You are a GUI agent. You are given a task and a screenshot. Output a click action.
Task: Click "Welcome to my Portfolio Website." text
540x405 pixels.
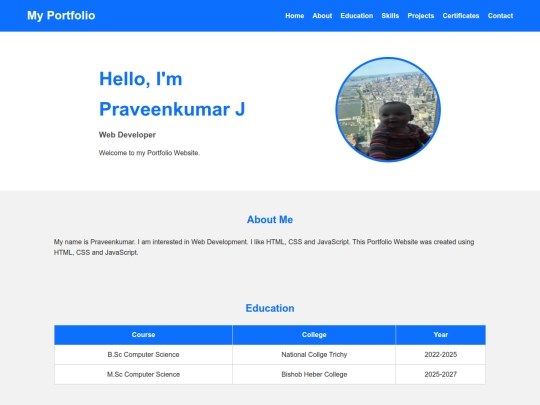[149, 153]
